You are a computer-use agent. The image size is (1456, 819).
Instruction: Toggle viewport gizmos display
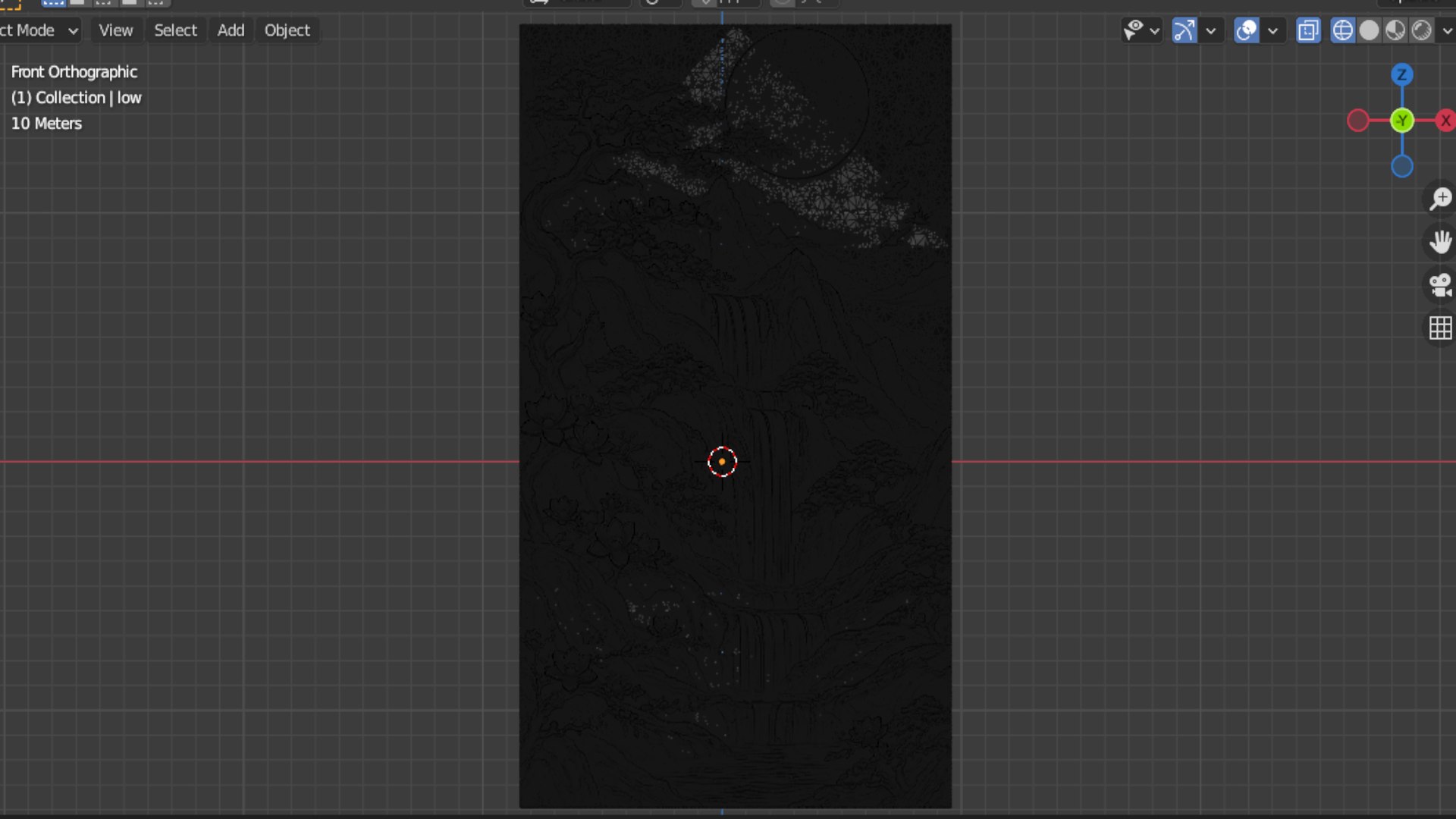[1184, 30]
